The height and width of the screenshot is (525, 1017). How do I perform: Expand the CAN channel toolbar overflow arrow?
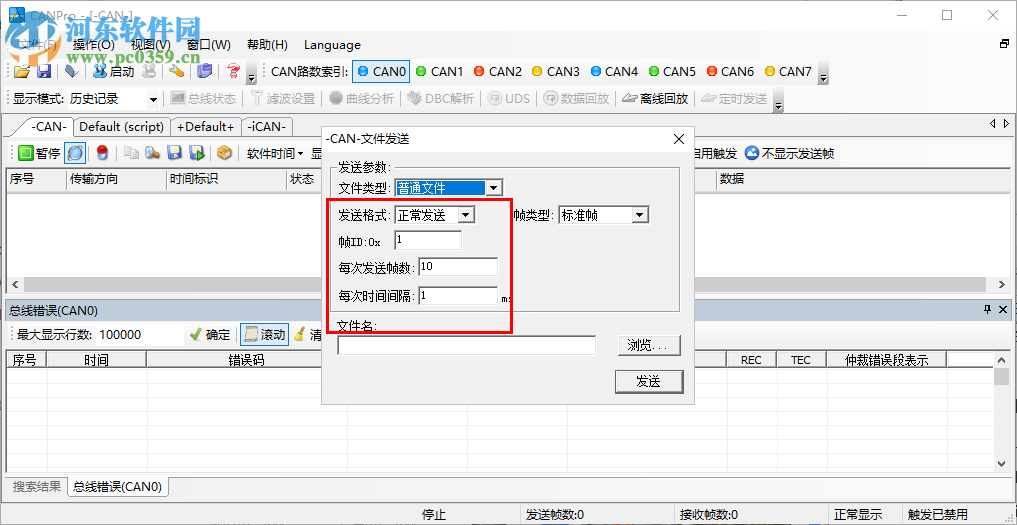coord(823,73)
